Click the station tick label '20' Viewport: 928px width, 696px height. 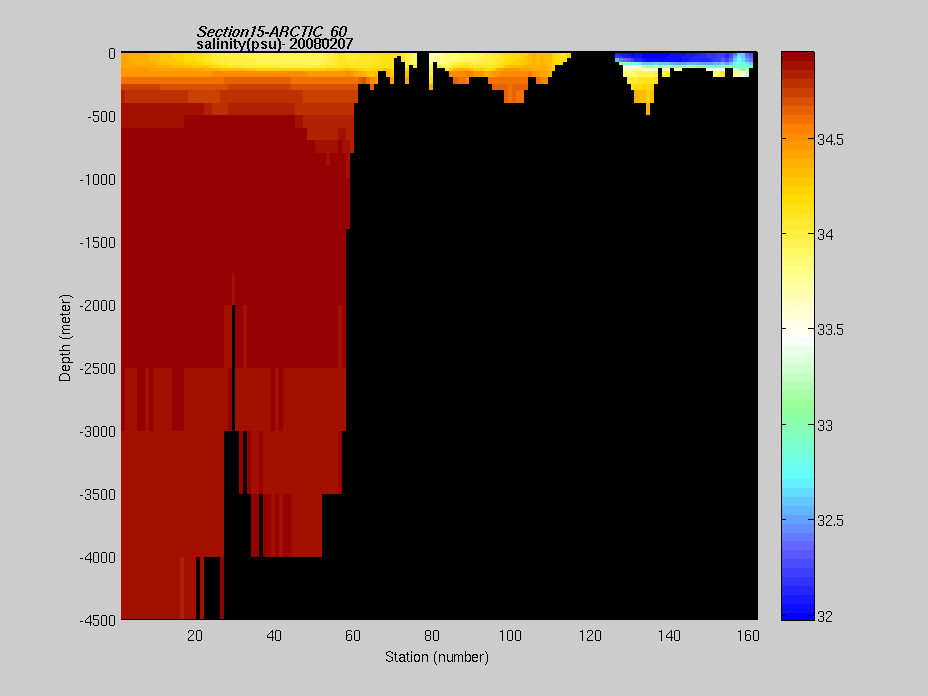(x=195, y=636)
